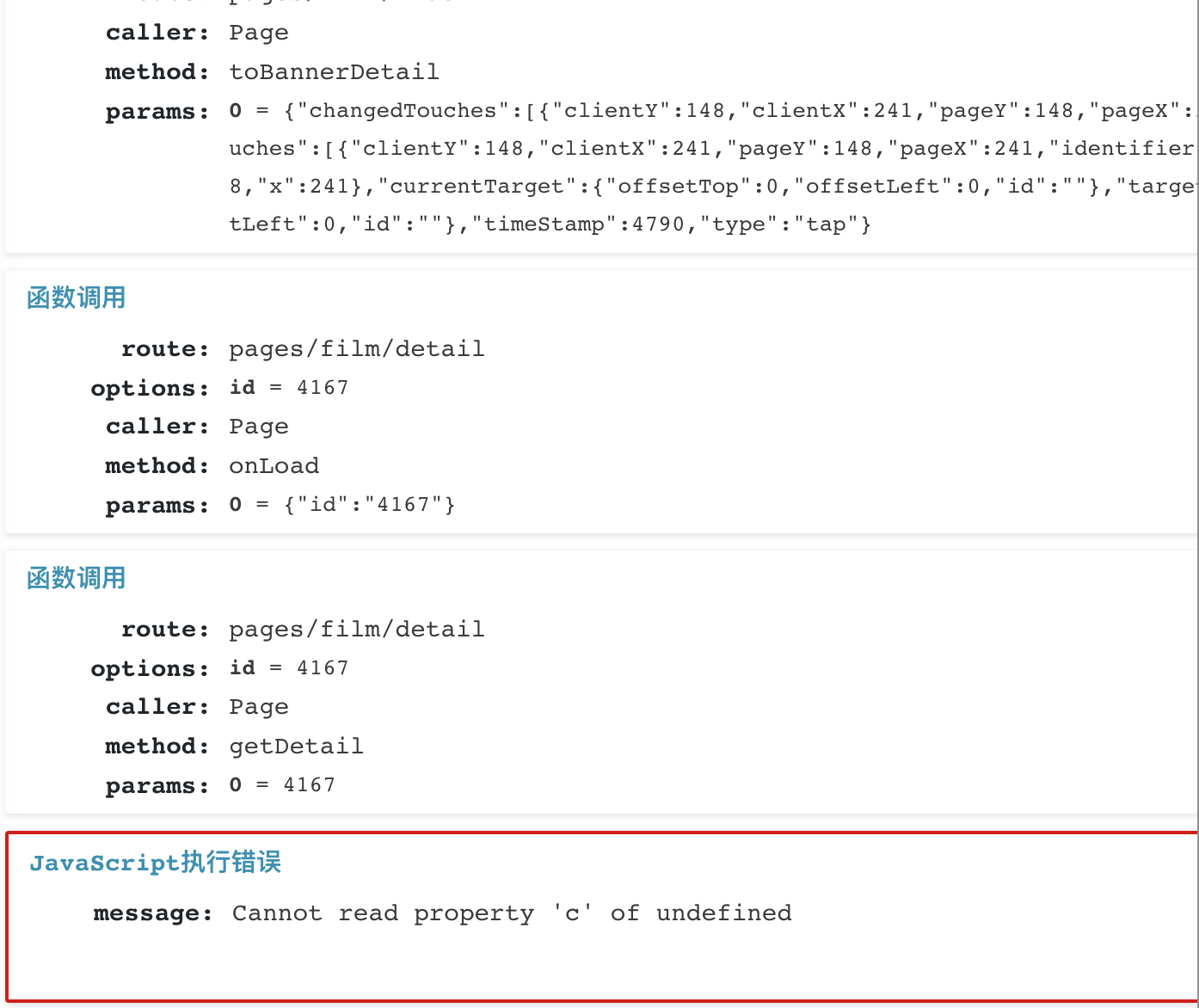Click the options id = 4167 in getDetail card

point(289,667)
